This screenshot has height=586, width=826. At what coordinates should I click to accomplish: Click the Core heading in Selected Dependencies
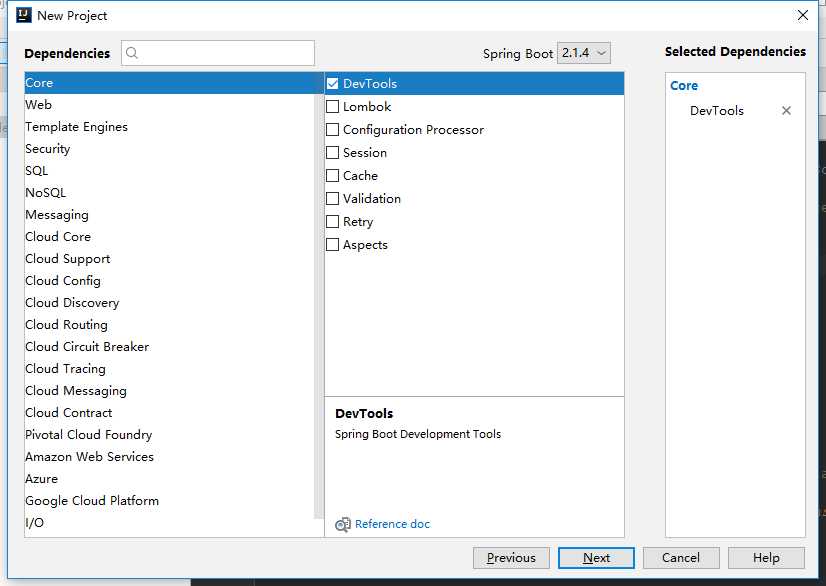[x=684, y=86]
